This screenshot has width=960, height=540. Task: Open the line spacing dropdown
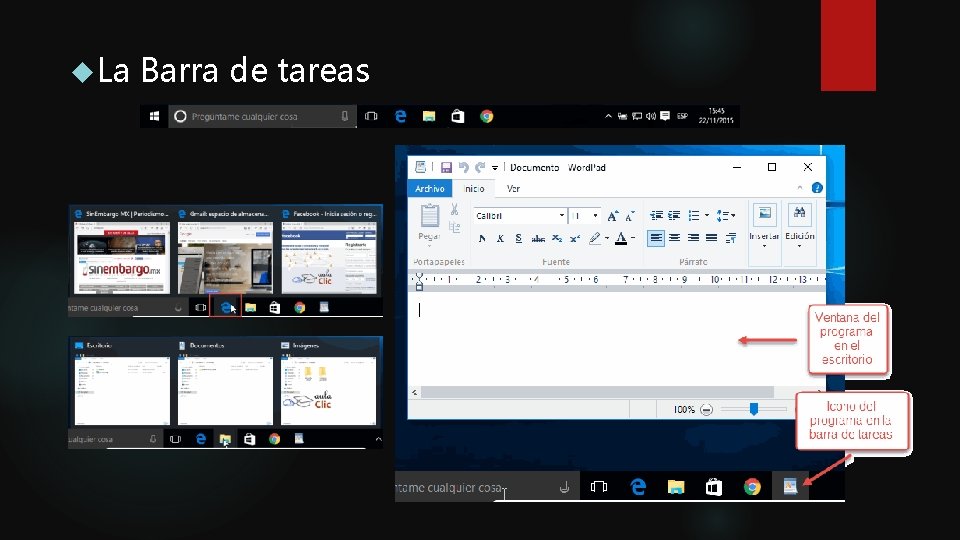pyautogui.click(x=726, y=216)
